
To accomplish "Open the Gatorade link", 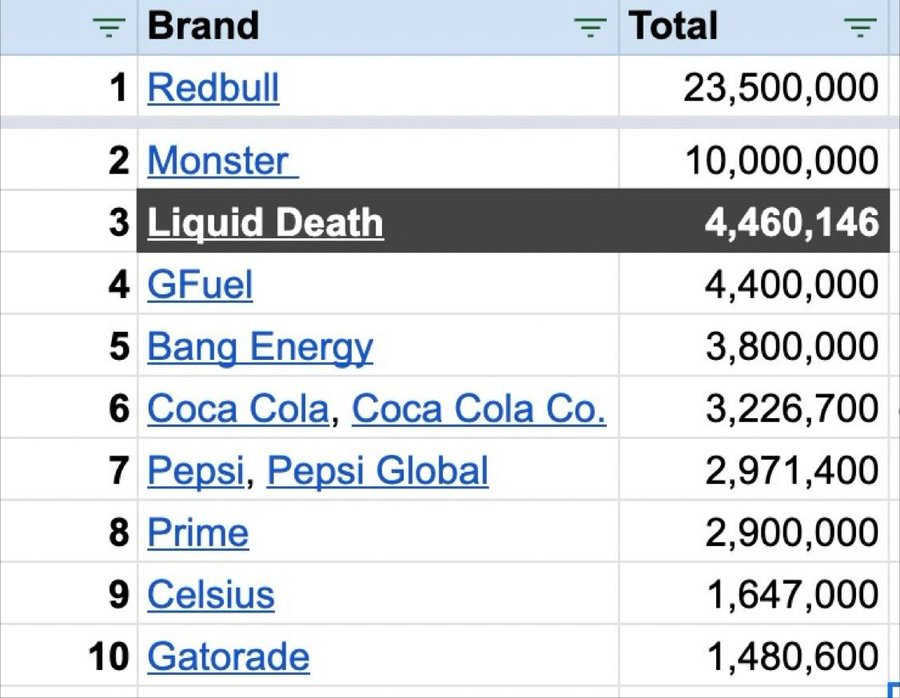I will [x=228, y=657].
